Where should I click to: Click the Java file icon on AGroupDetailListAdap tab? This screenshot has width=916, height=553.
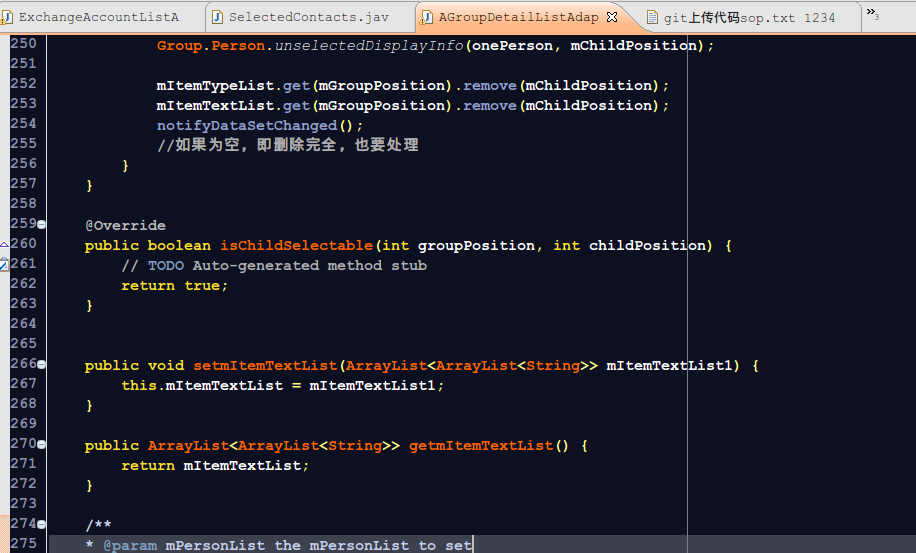click(x=427, y=18)
